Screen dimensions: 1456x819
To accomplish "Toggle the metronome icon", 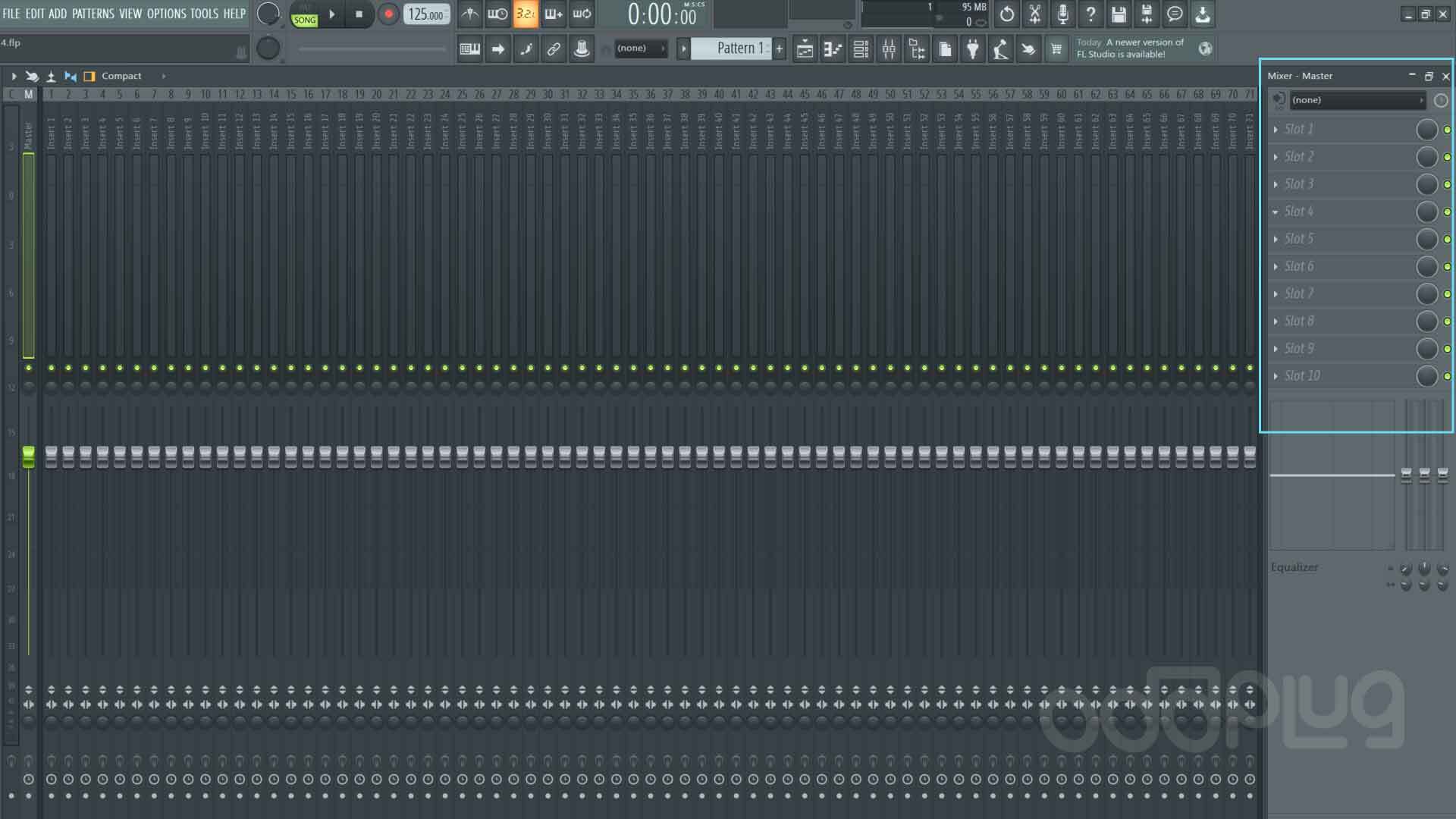I will 471,13.
